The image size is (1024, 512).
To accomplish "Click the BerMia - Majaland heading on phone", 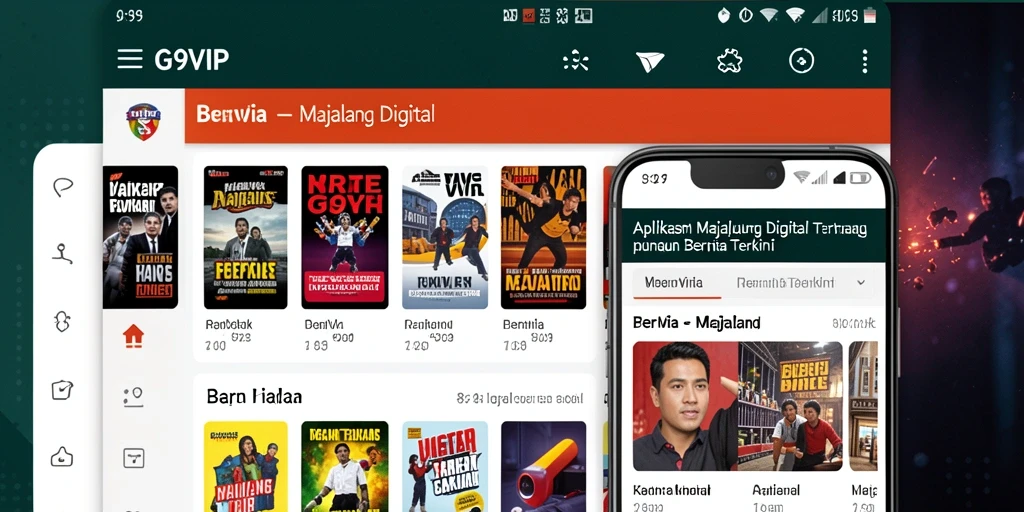I will point(696,323).
